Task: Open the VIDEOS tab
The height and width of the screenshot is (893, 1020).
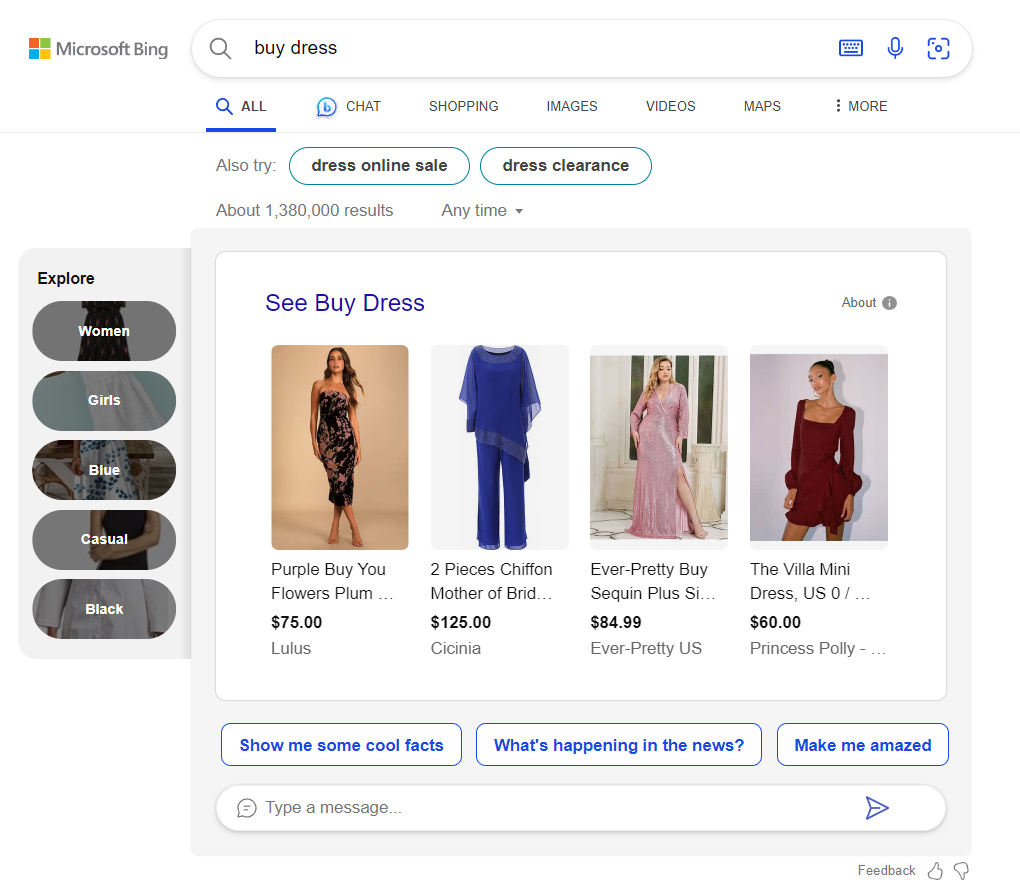Action: pos(671,107)
